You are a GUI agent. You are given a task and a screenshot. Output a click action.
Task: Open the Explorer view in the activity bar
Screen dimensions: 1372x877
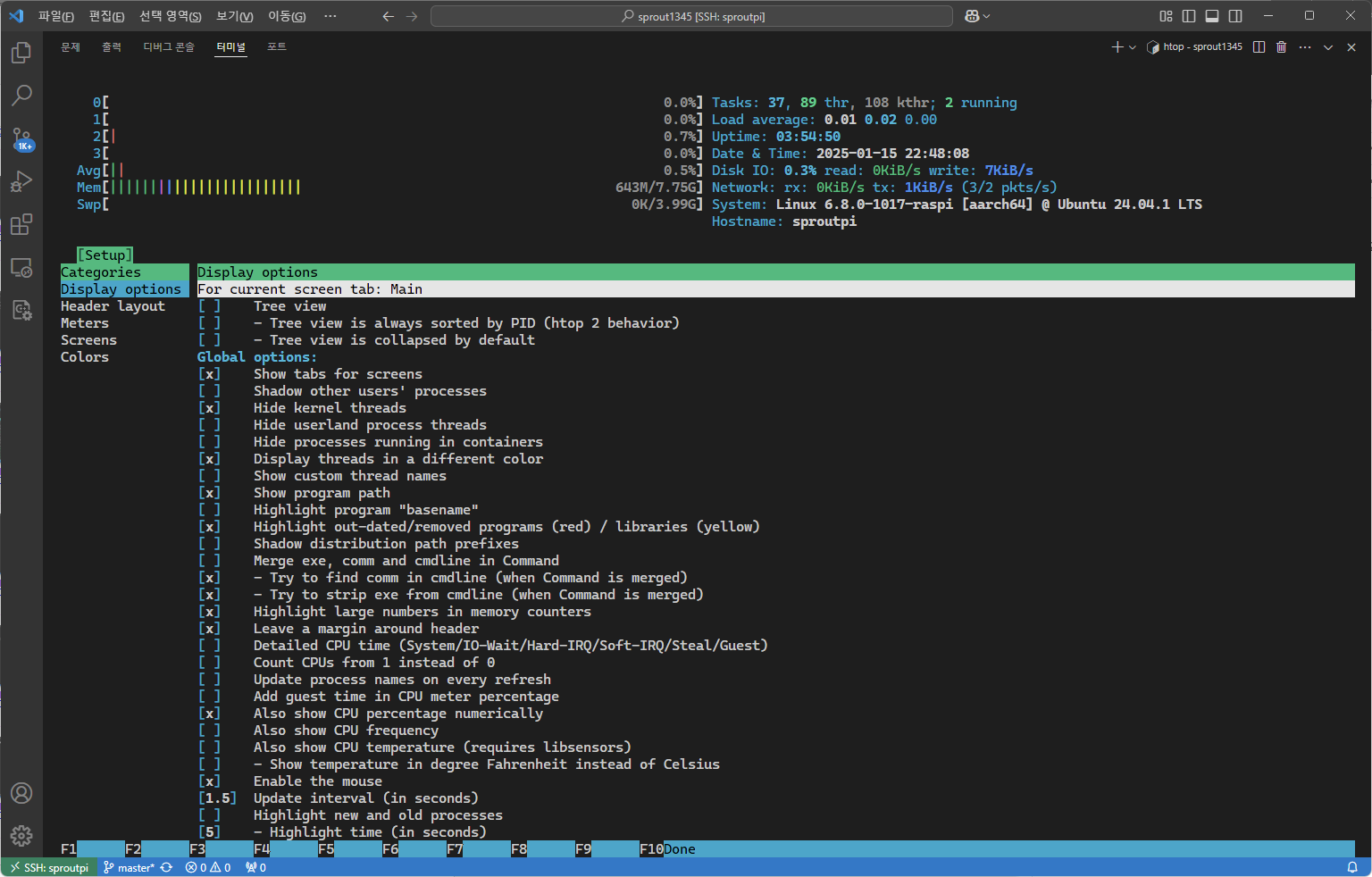pyautogui.click(x=21, y=53)
